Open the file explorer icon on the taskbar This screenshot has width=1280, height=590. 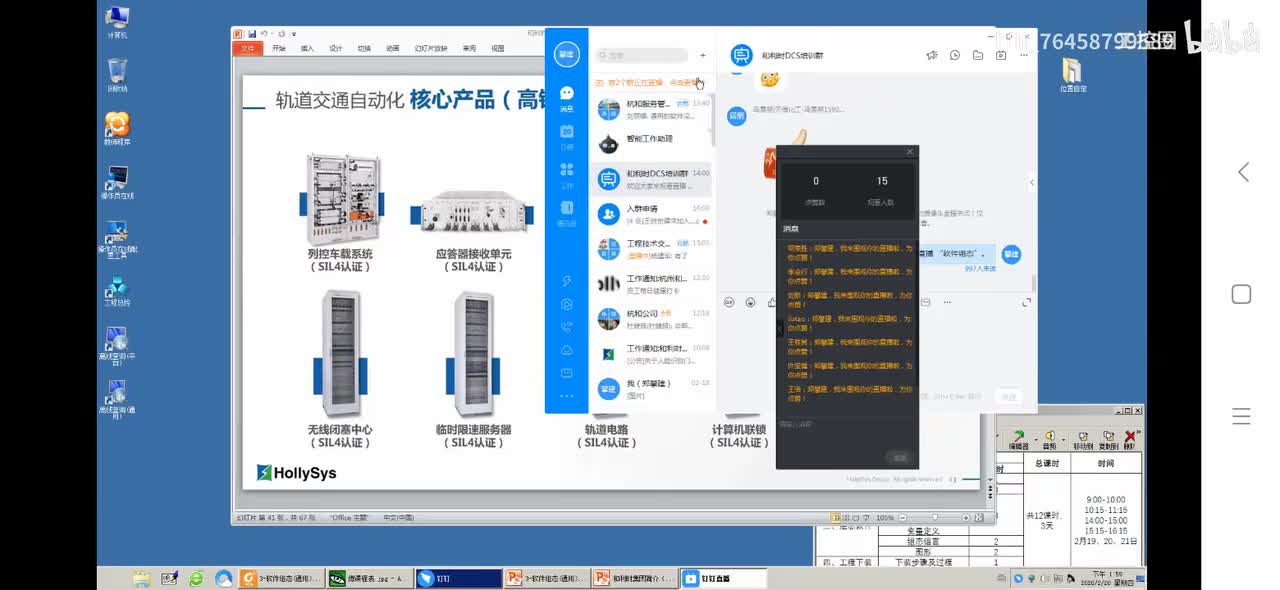tap(142, 578)
